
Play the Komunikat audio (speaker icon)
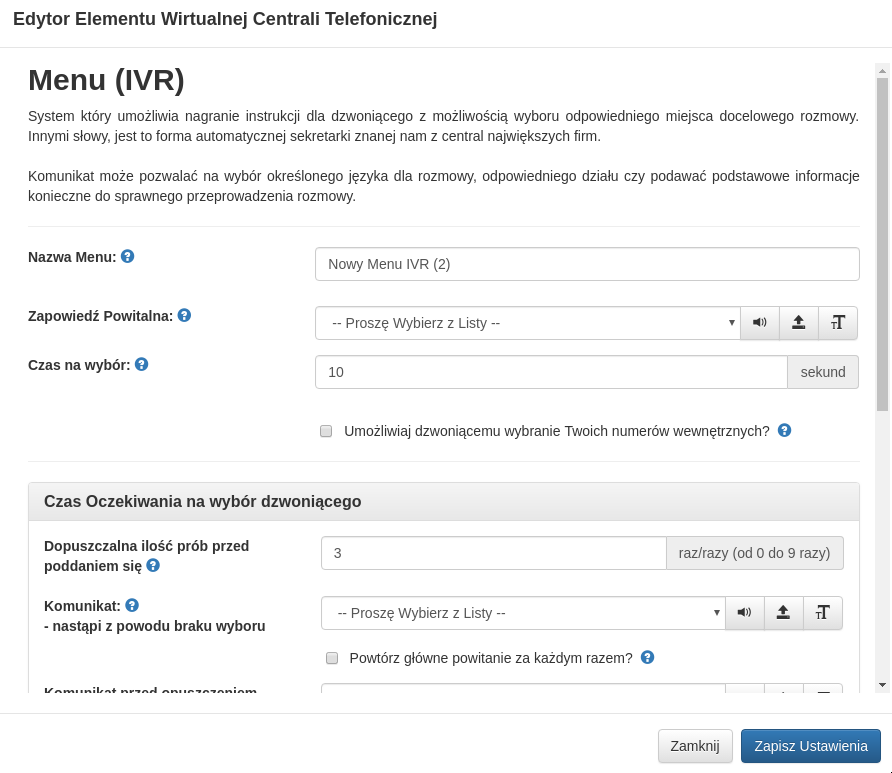744,613
